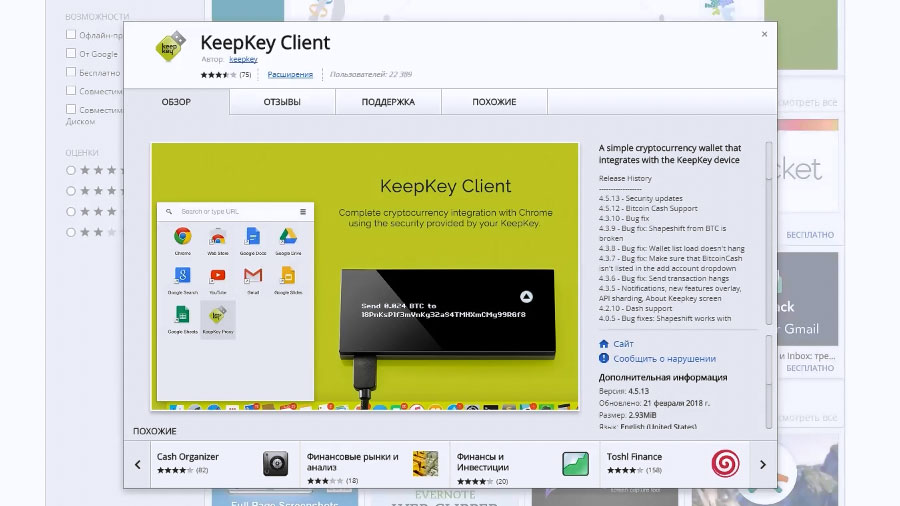Screen dimensions: 900x506
Task: Click the description panel scrollbar
Action: click(769, 232)
